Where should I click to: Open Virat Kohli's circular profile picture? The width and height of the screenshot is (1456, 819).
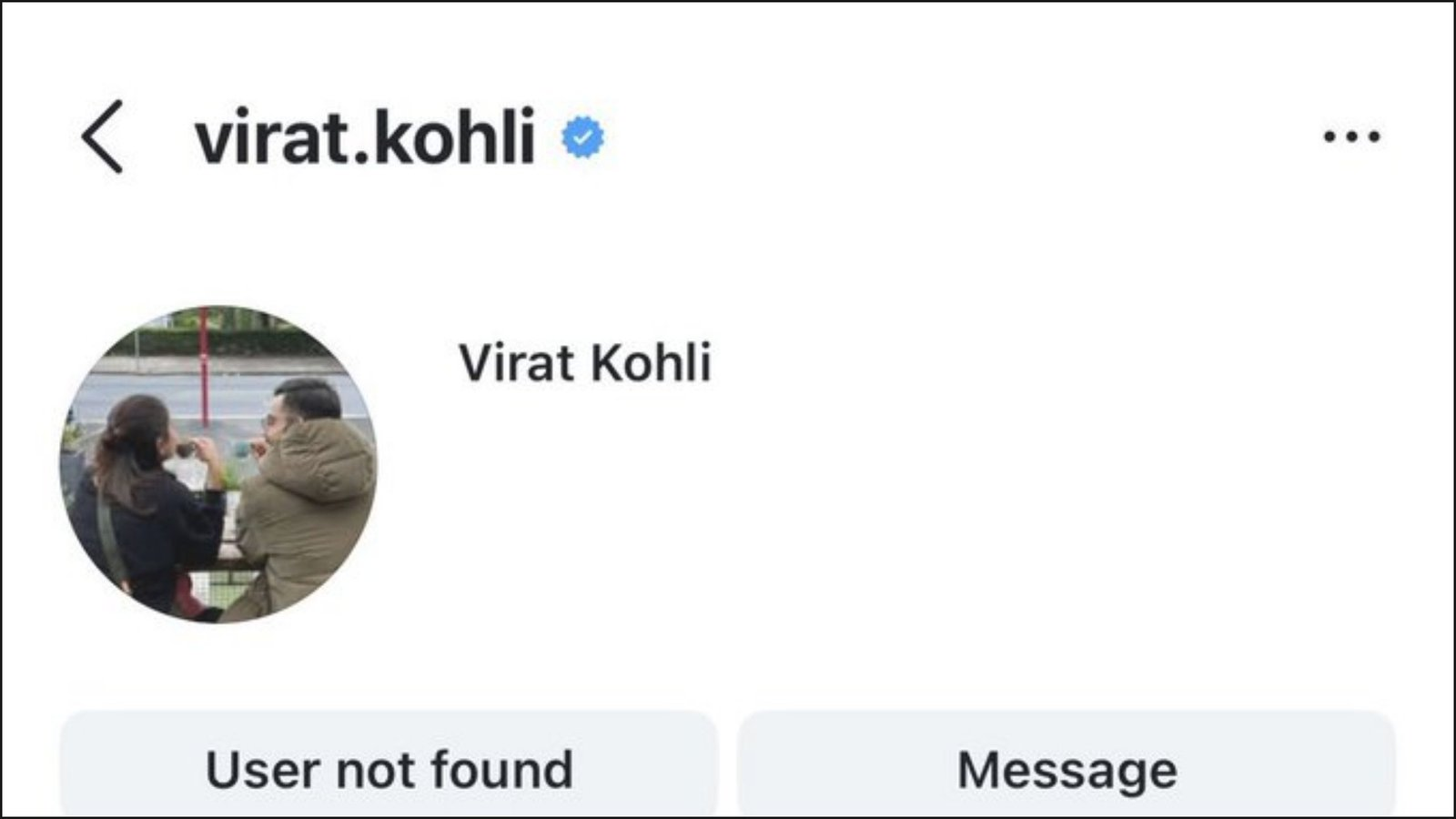click(218, 464)
